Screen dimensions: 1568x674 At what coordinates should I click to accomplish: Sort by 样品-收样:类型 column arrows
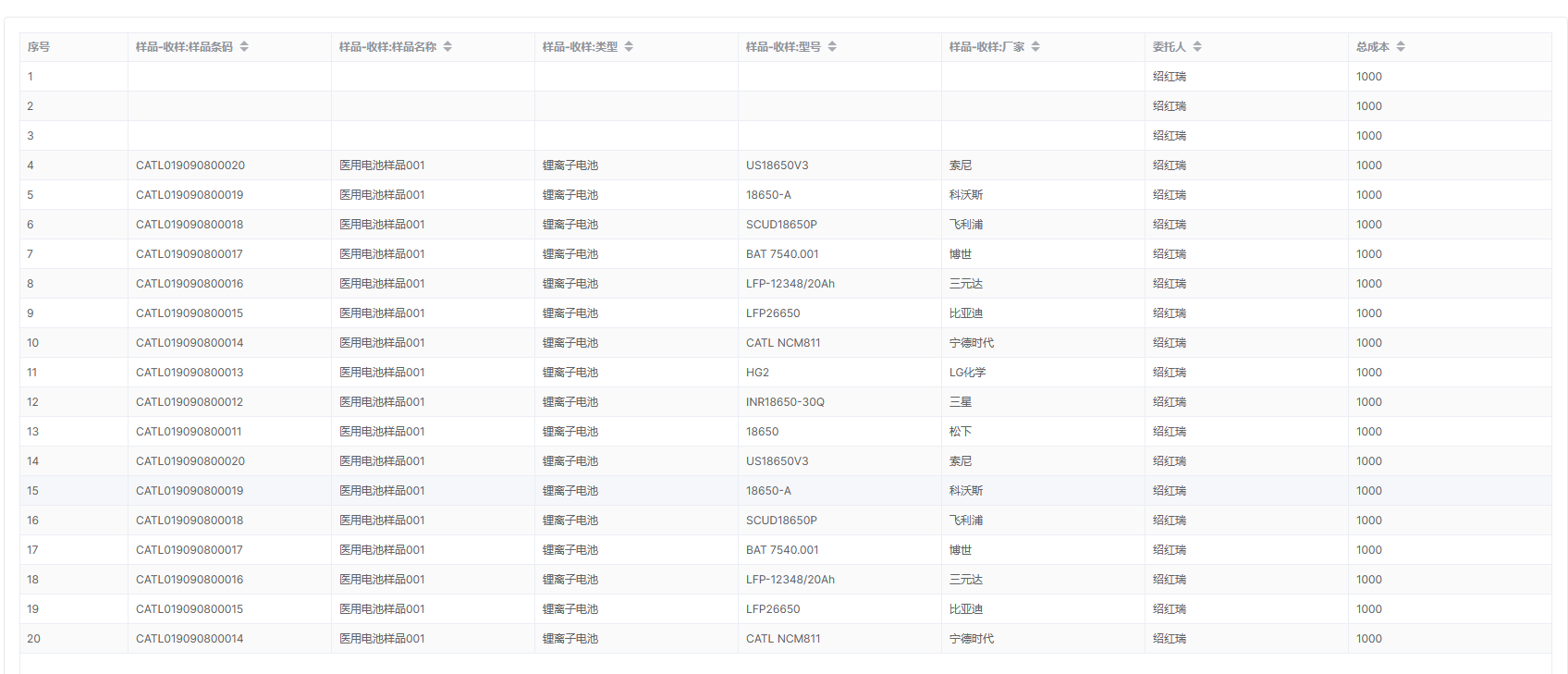pos(629,46)
